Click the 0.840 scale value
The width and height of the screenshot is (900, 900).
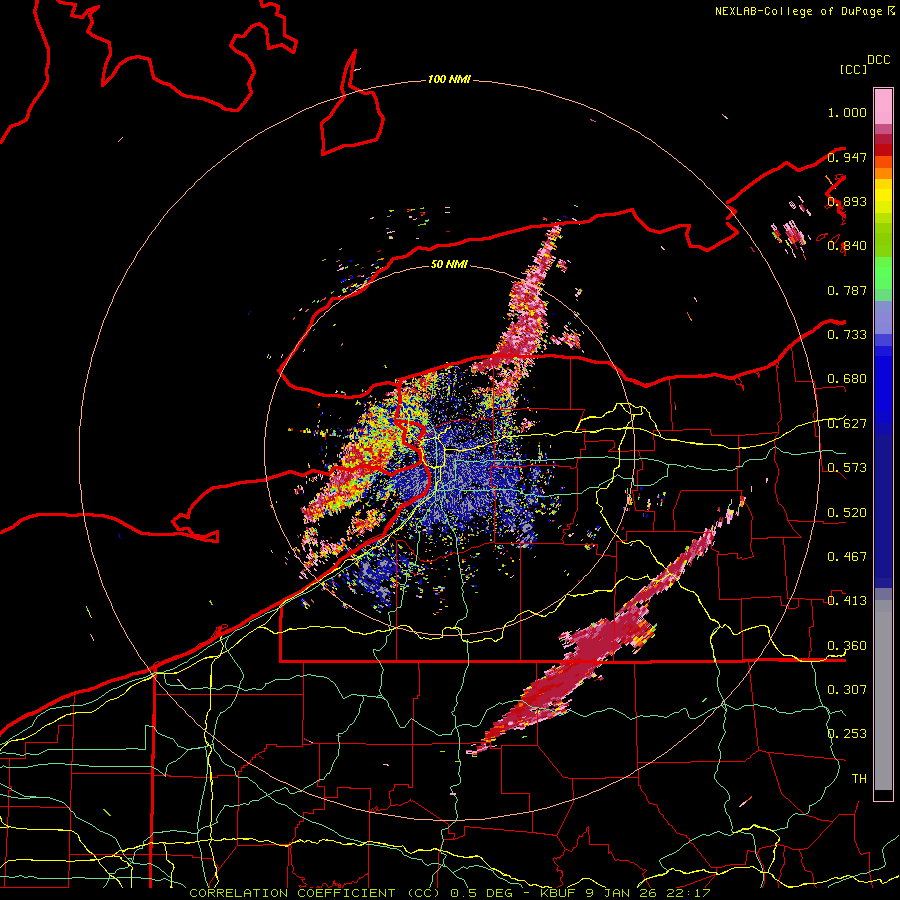click(x=847, y=246)
